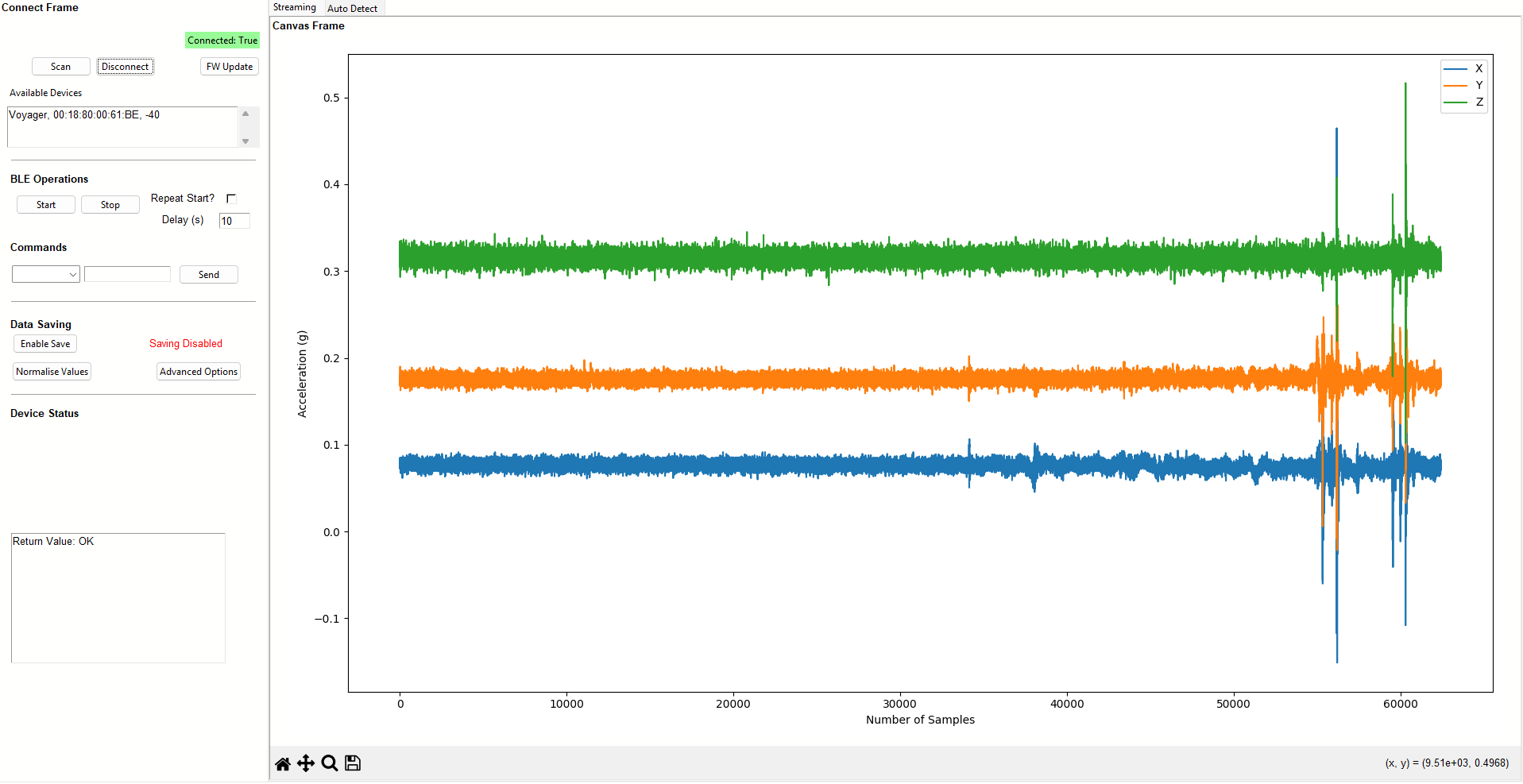Screen dimensions: 1523x784
Task: Click the Home reset view icon
Action: click(x=282, y=764)
